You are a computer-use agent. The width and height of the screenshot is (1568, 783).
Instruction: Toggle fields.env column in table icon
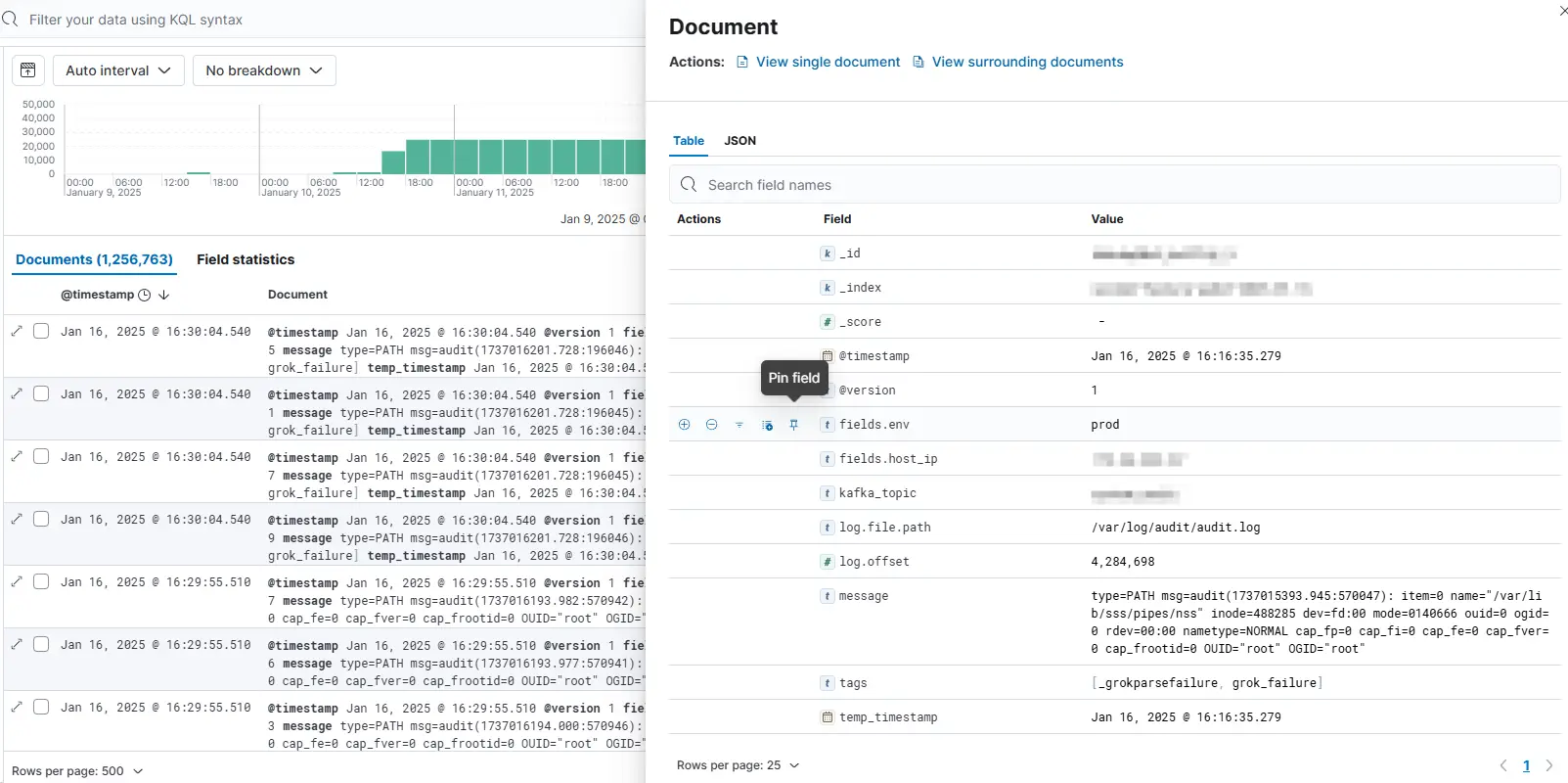(x=767, y=425)
